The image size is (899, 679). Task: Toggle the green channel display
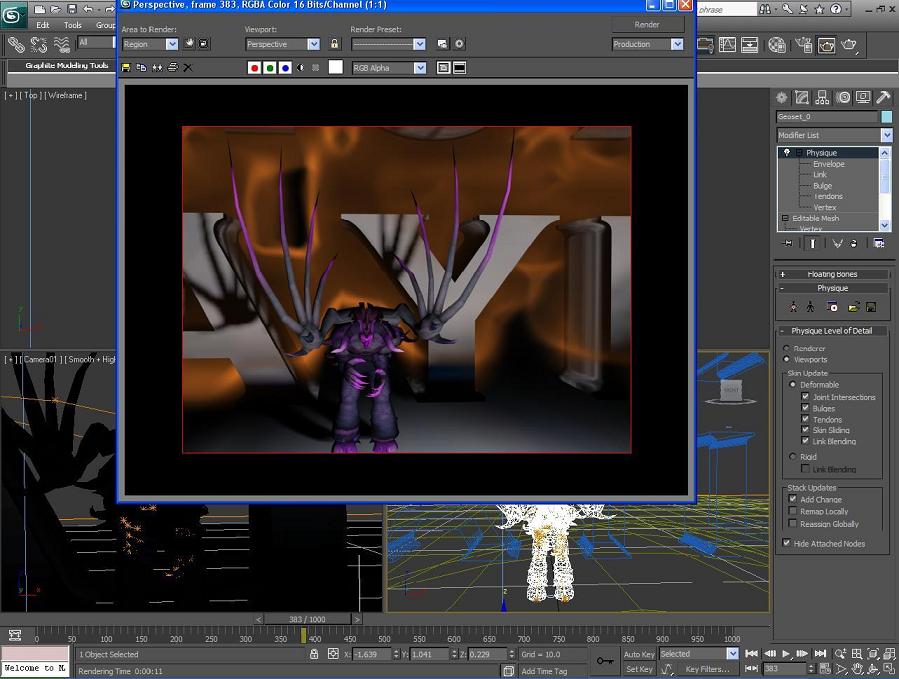pyautogui.click(x=270, y=68)
